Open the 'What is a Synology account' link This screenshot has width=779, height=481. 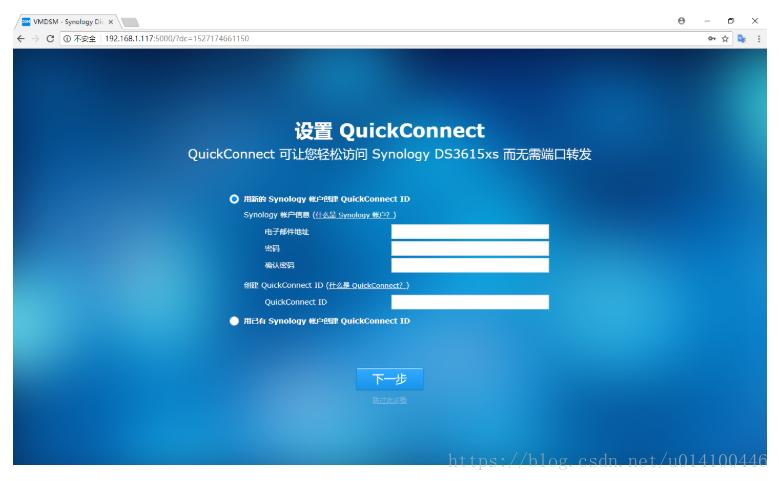[x=353, y=215]
